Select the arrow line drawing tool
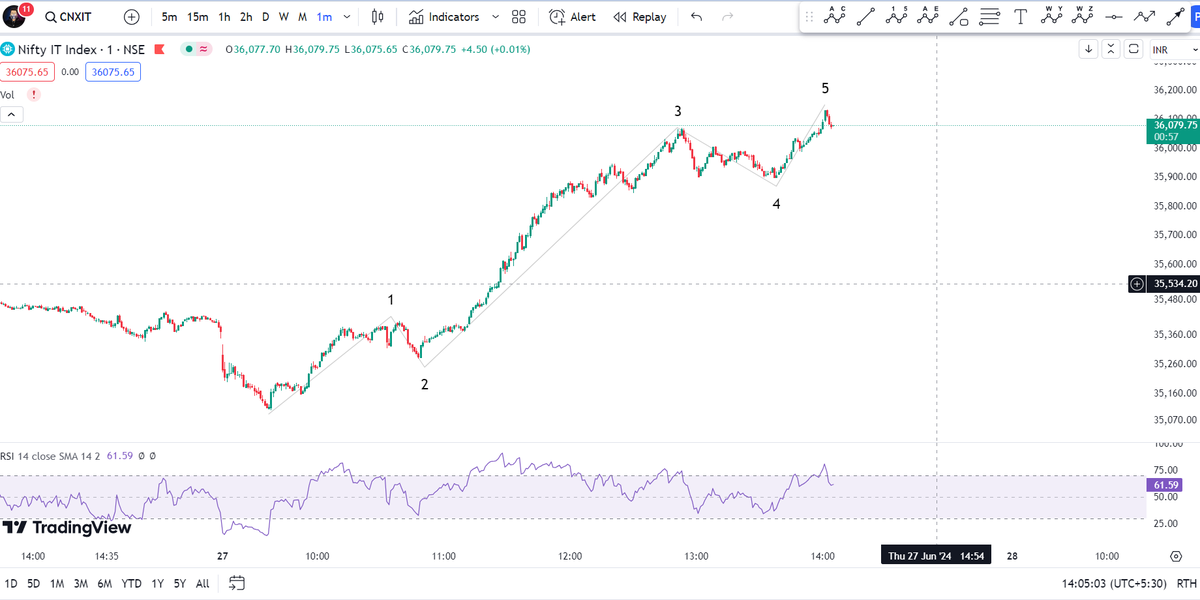The width and height of the screenshot is (1200, 600). click(1175, 16)
